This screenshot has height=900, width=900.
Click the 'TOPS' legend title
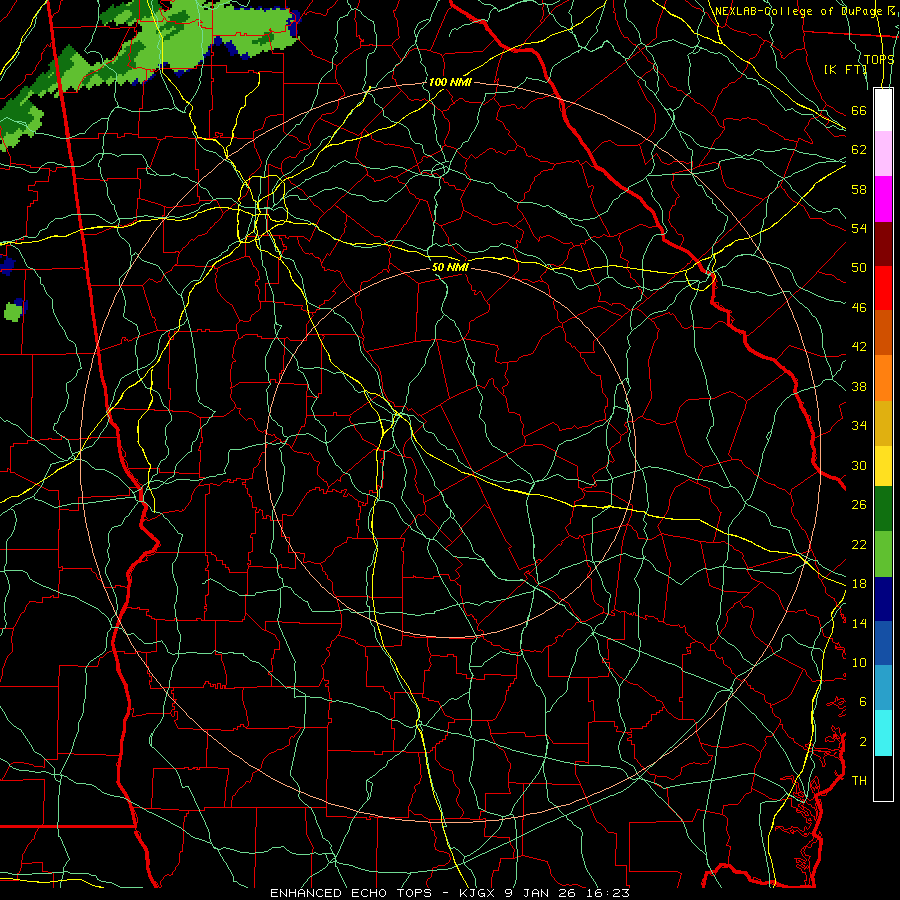click(879, 59)
